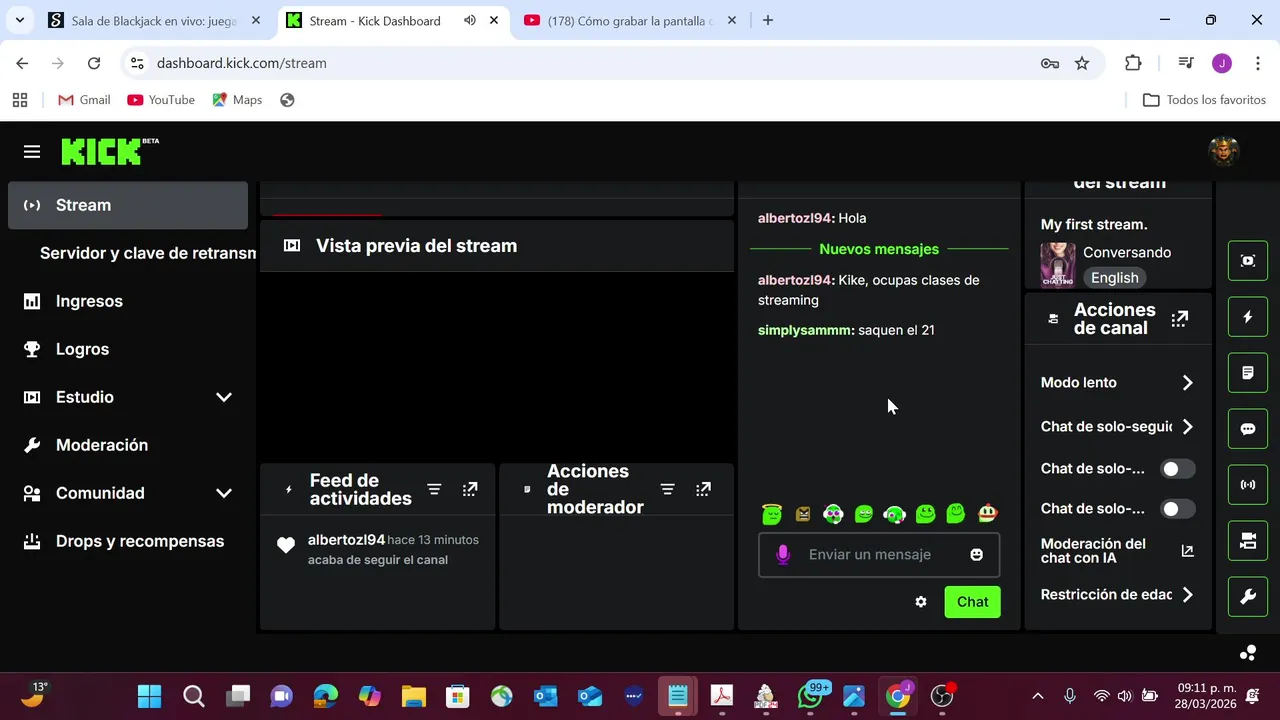1280x720 pixels.
Task: Insert the red-capped emote at the row end
Action: (x=987, y=513)
